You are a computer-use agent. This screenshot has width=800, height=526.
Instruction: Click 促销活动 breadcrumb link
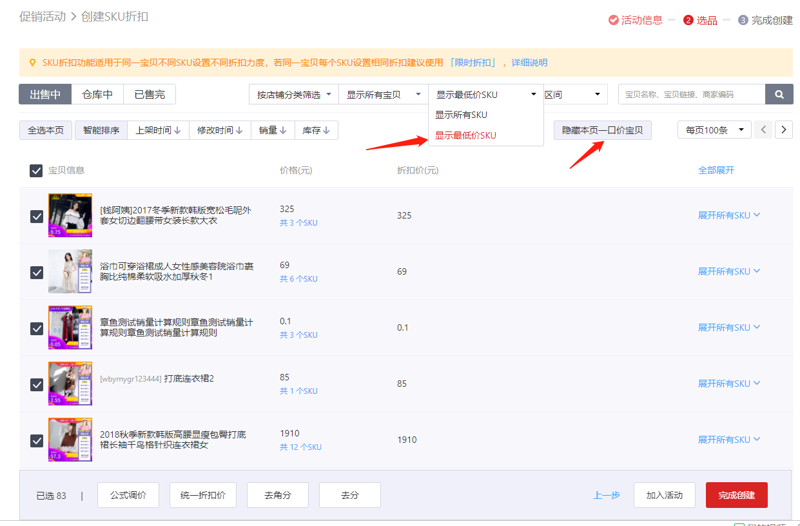point(43,16)
